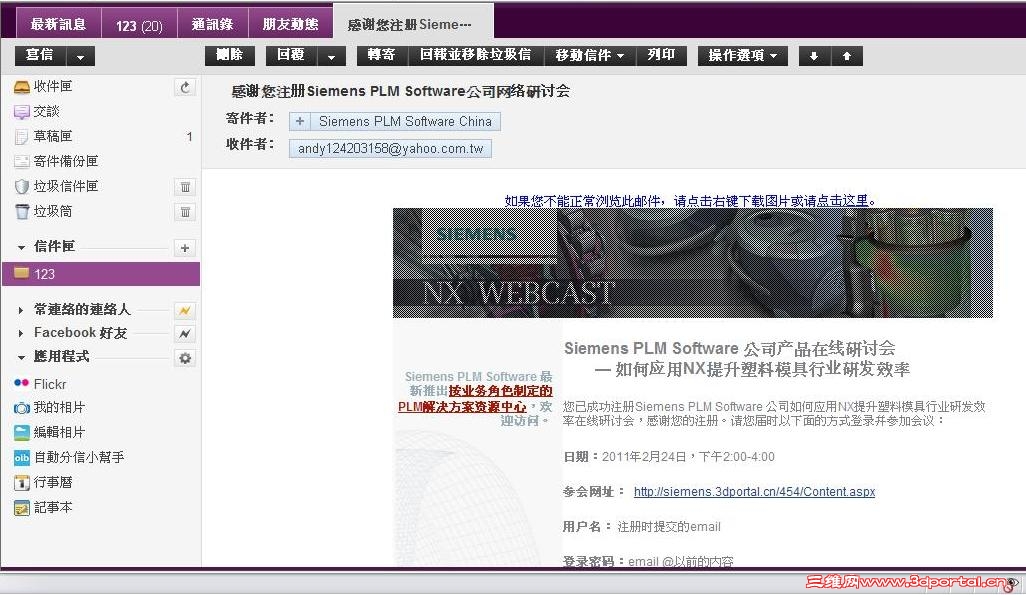Screen dimensions: 1026x595
Task: Open the 收件匣 inbox folder
Action: point(43,86)
